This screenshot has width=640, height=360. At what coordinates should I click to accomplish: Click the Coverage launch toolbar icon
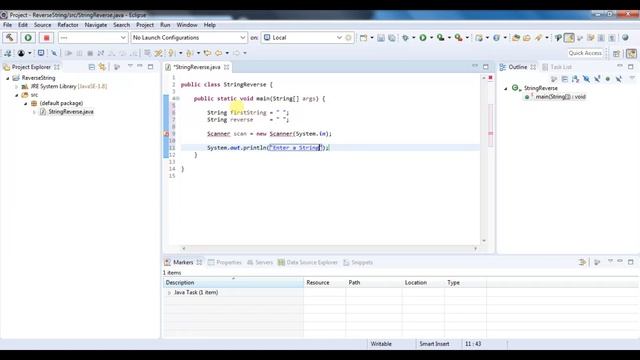point(440,38)
